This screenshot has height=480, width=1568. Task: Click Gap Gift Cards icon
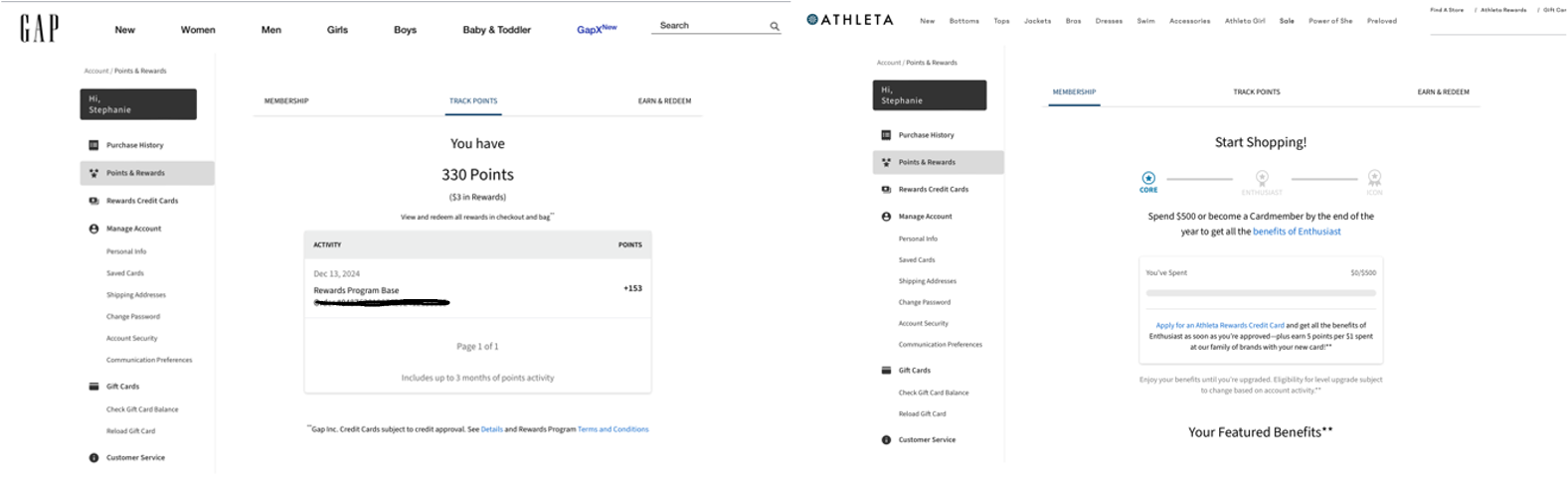pos(93,387)
